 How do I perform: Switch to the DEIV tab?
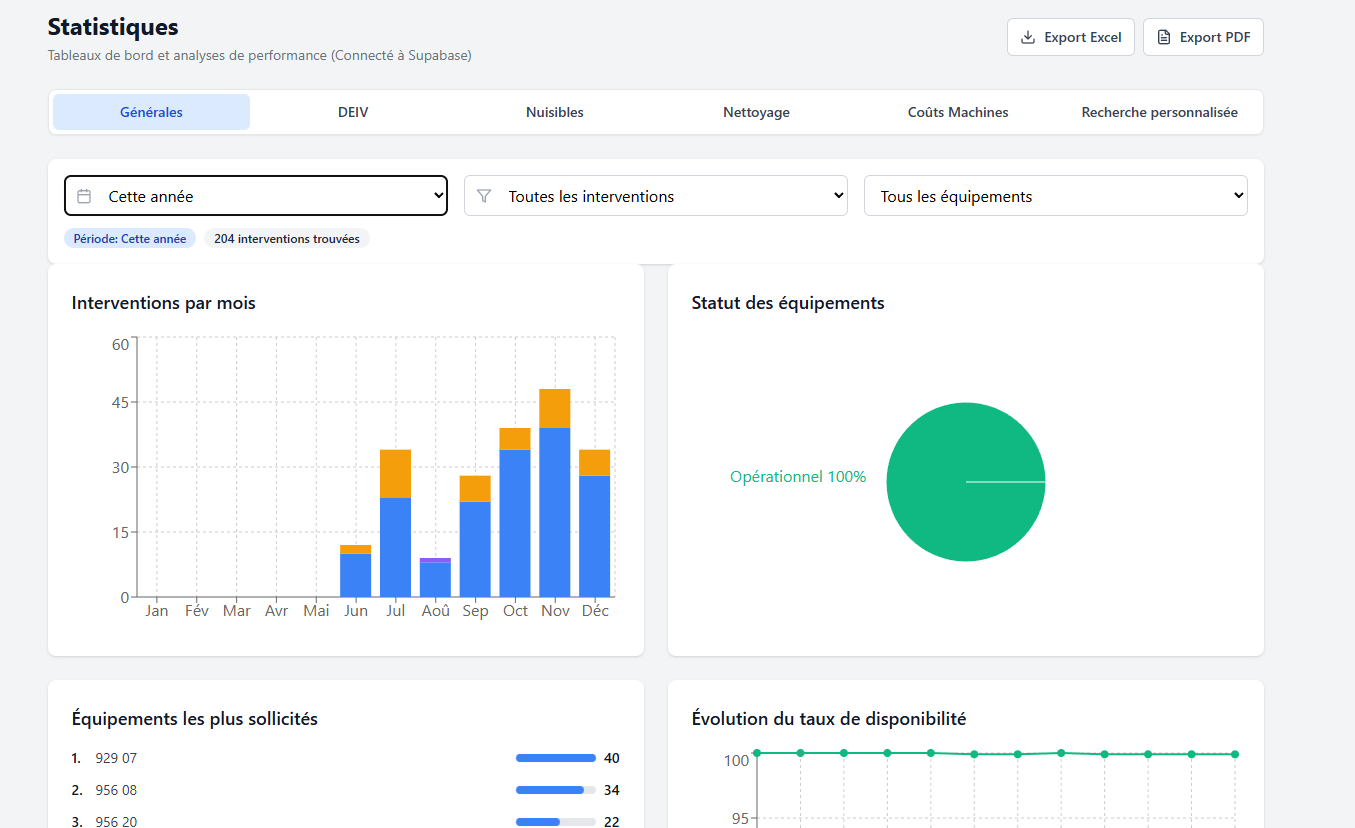point(353,112)
